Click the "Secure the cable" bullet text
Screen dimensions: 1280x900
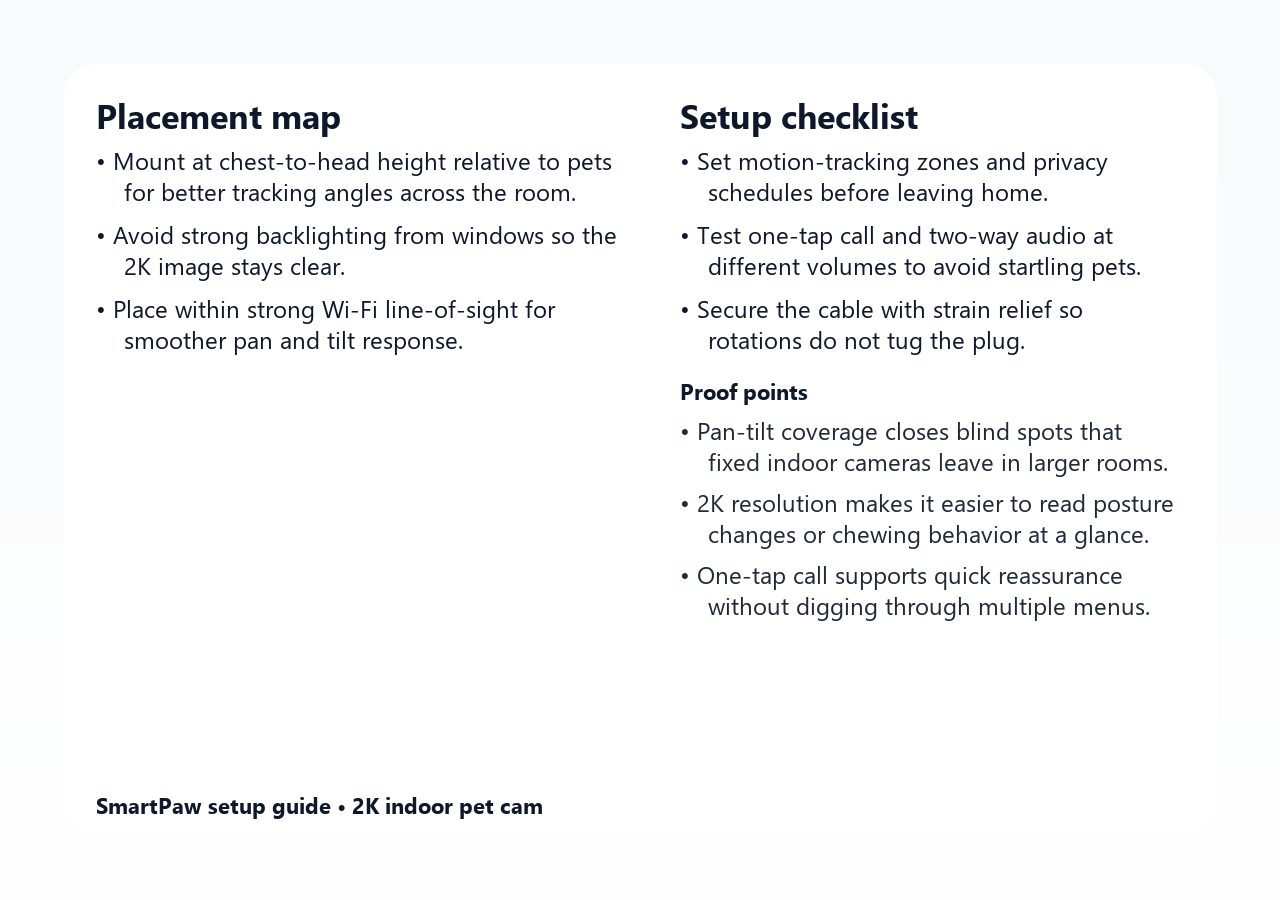pyautogui.click(x=889, y=310)
